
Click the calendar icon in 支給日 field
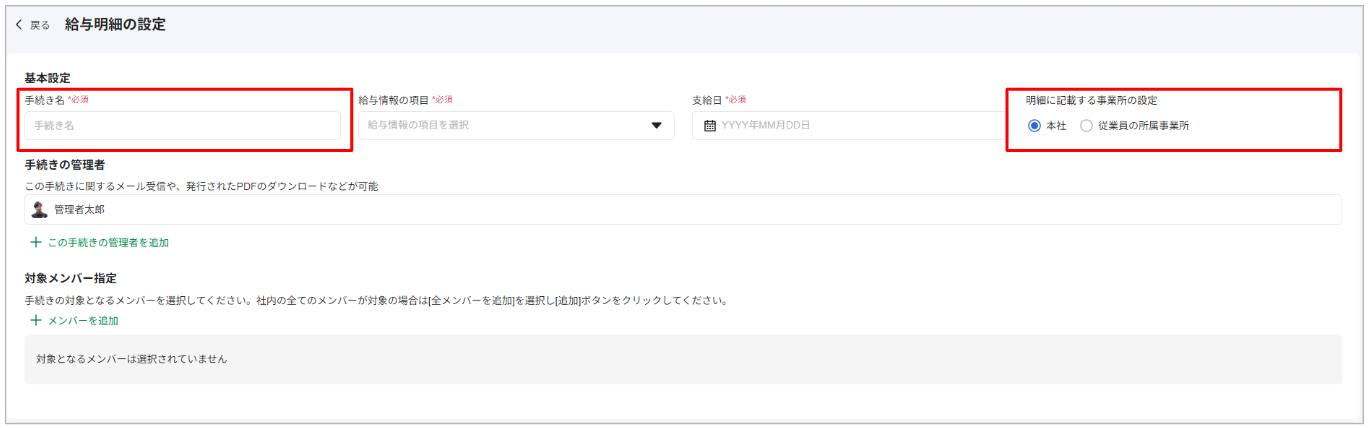710,125
